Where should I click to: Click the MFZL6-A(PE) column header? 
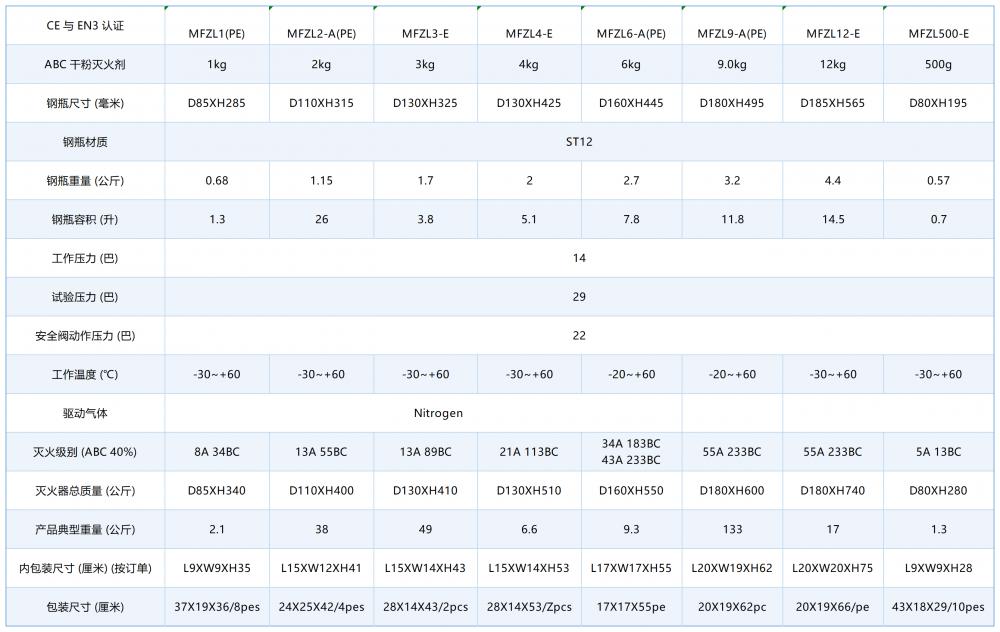[x=631, y=33]
